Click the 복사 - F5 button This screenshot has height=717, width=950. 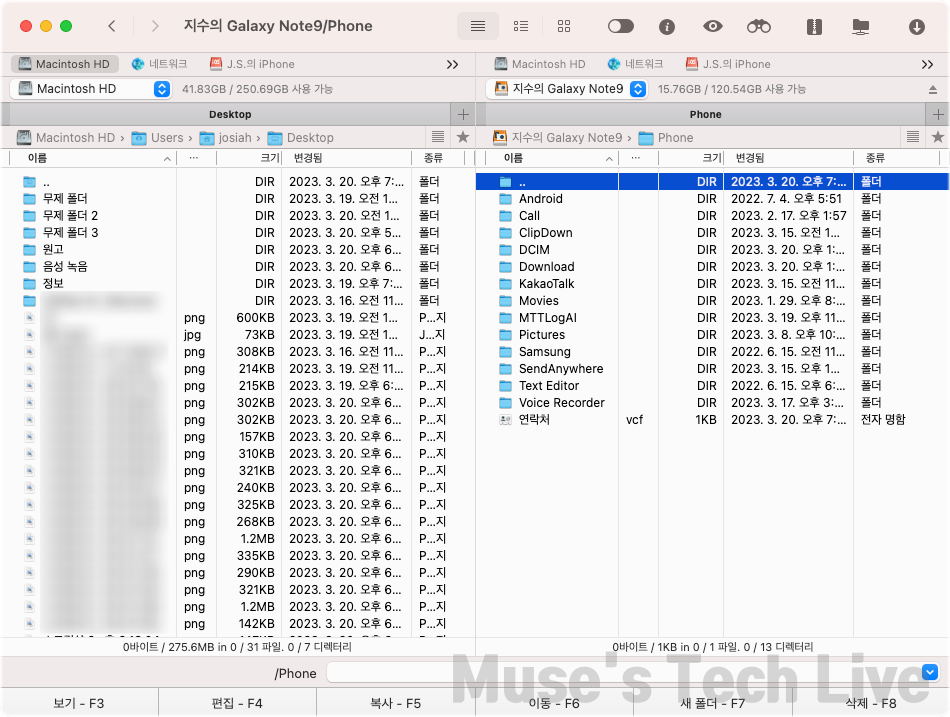pos(396,703)
